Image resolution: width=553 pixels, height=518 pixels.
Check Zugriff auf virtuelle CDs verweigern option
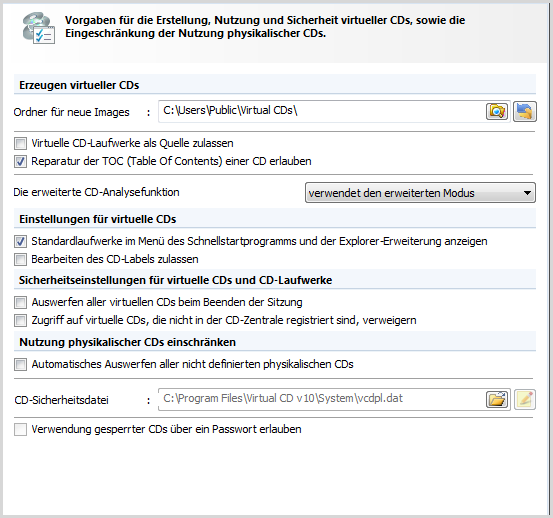click(20, 321)
